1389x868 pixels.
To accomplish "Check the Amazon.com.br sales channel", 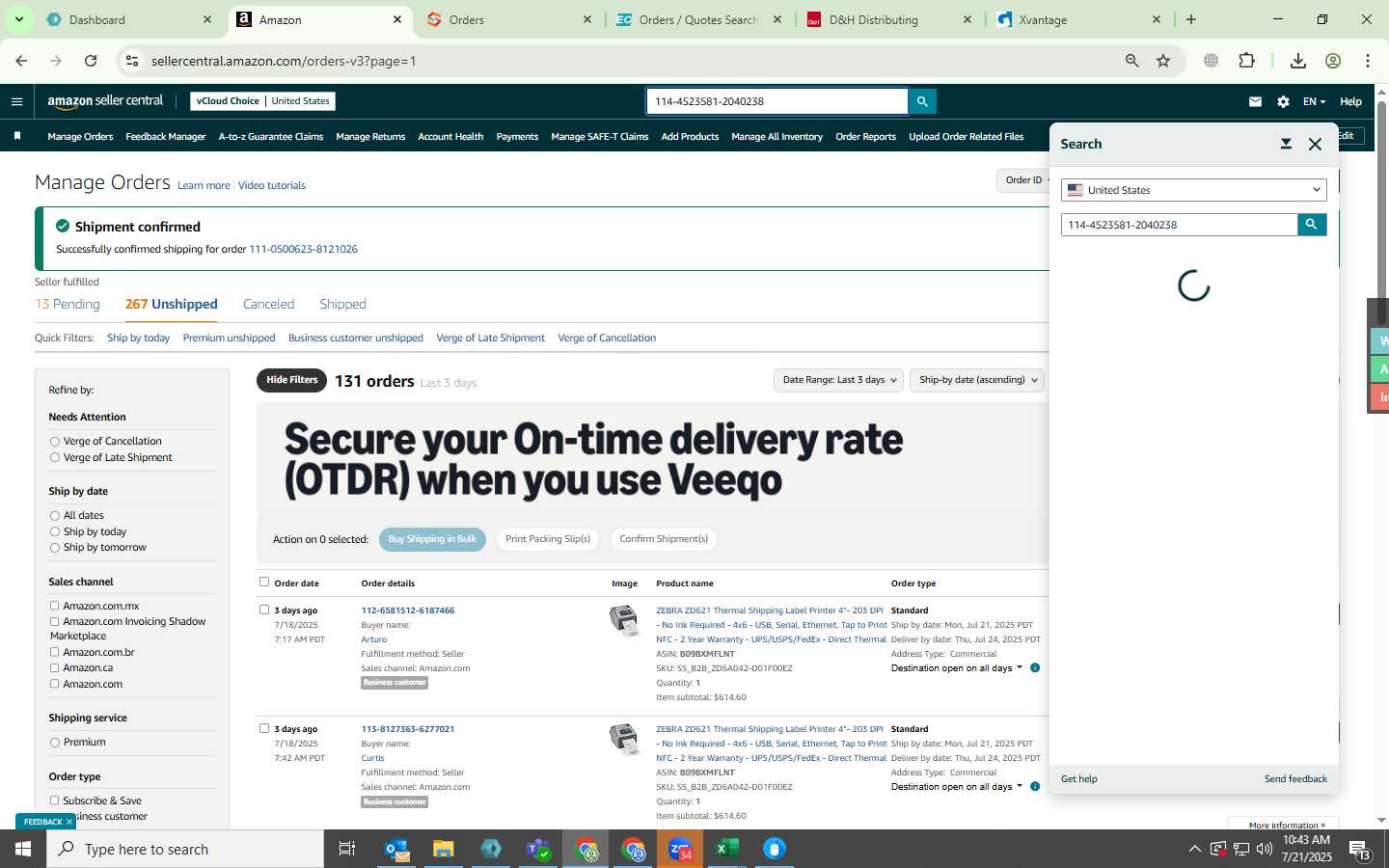I will (x=55, y=652).
